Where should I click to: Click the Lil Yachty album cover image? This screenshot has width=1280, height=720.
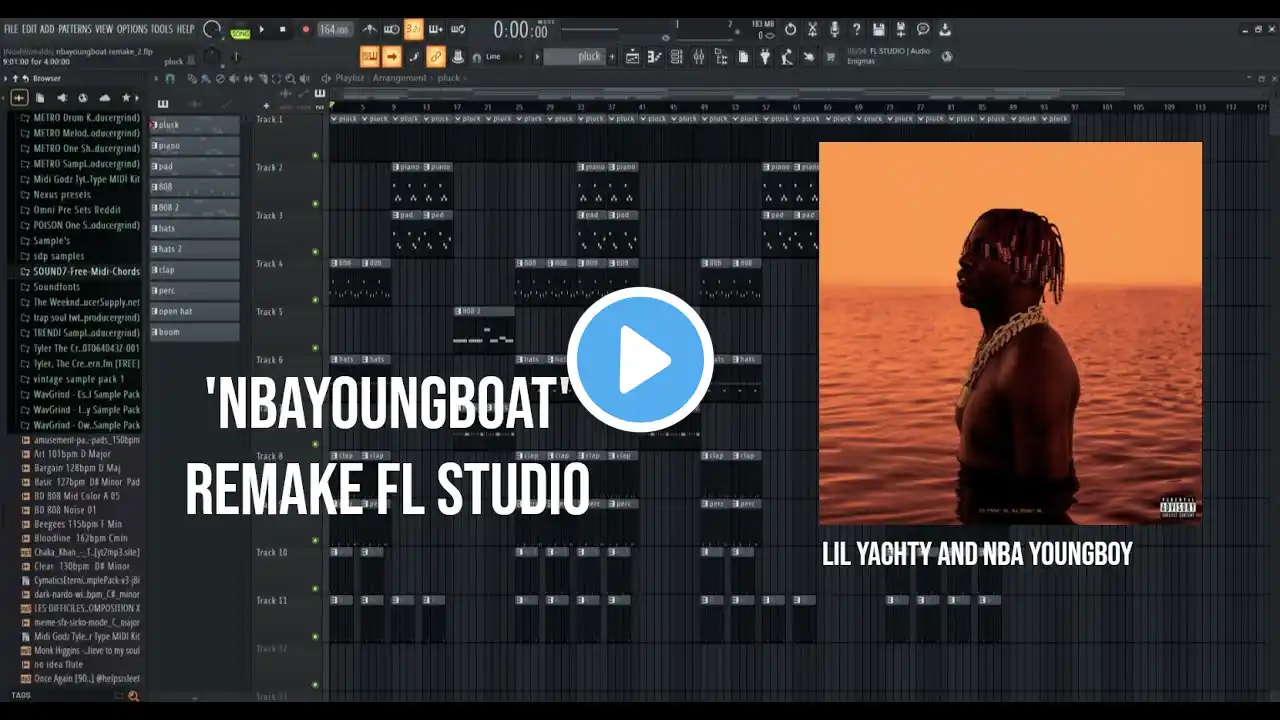(1010, 333)
